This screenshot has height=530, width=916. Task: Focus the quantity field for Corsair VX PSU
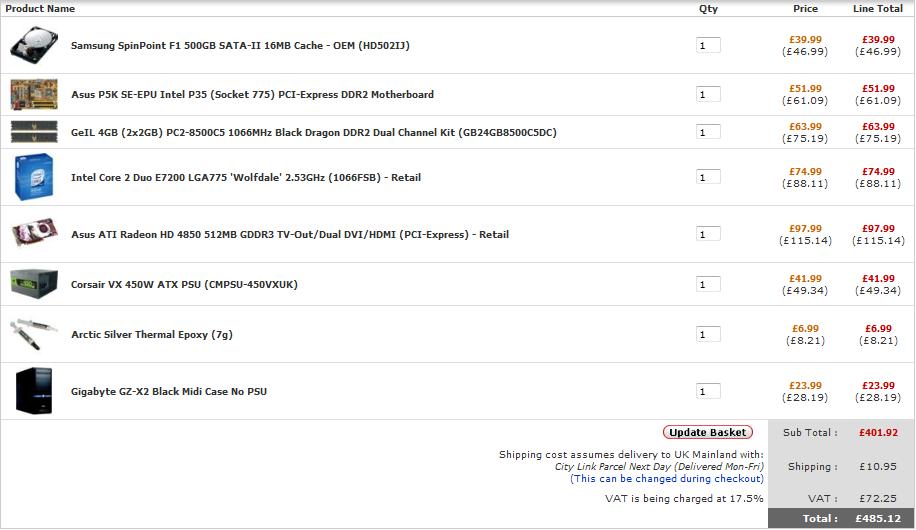click(708, 284)
